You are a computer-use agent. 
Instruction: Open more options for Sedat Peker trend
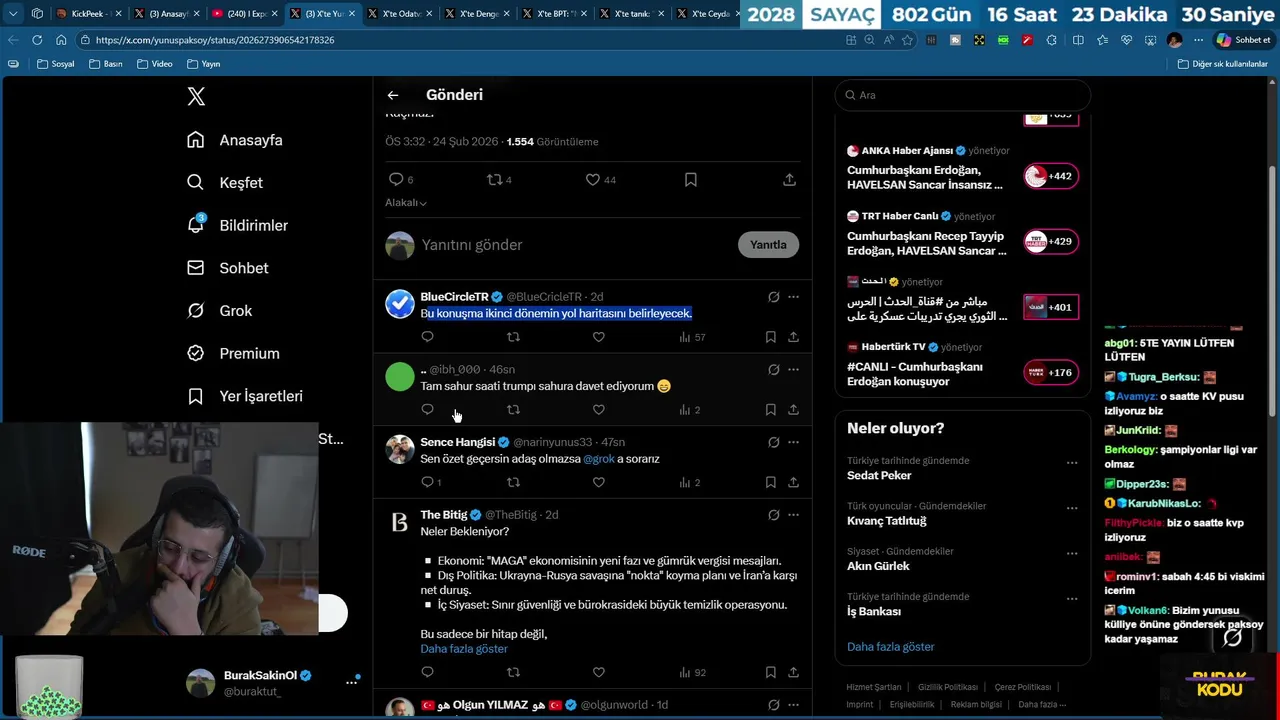click(x=1072, y=463)
